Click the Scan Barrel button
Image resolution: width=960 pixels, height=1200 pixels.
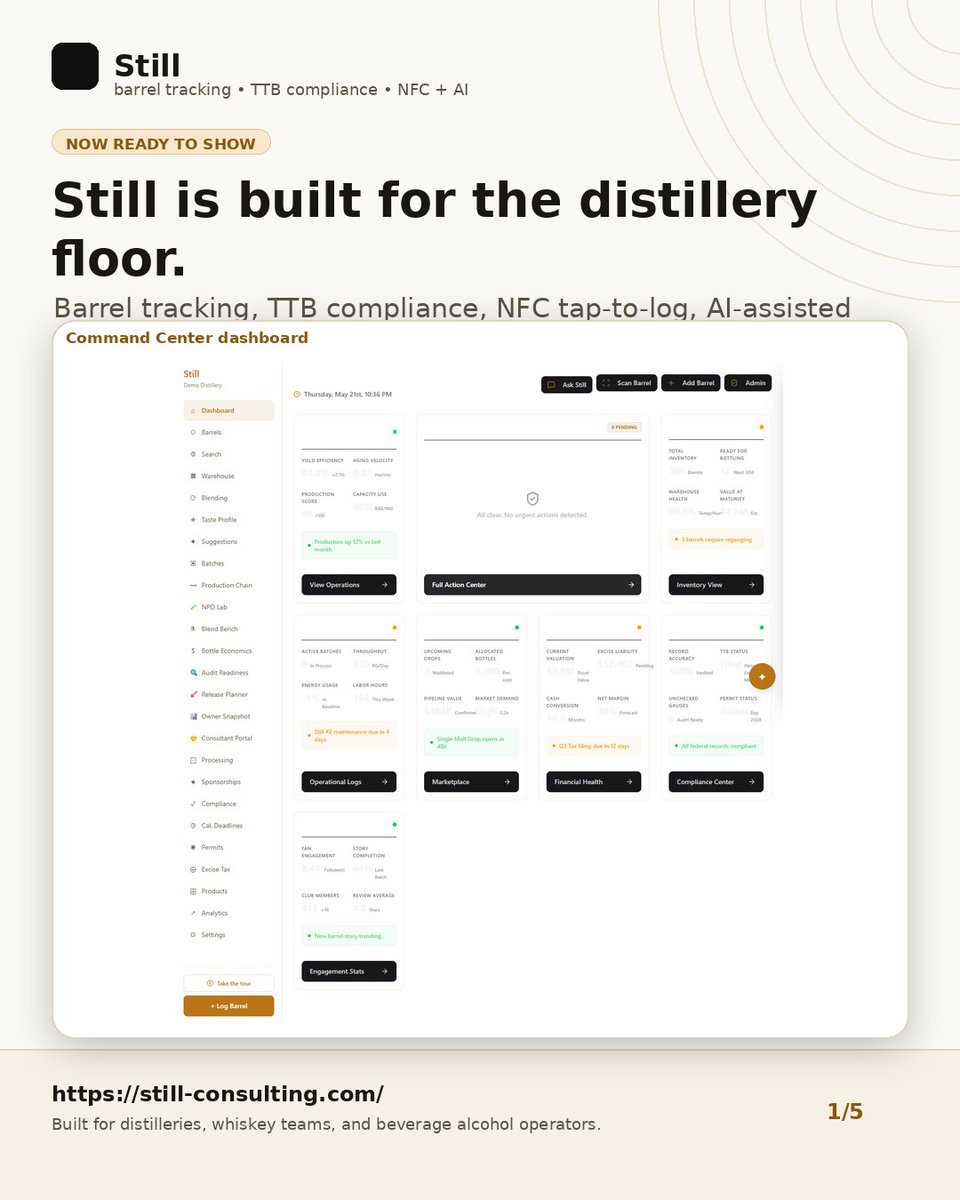click(627, 383)
